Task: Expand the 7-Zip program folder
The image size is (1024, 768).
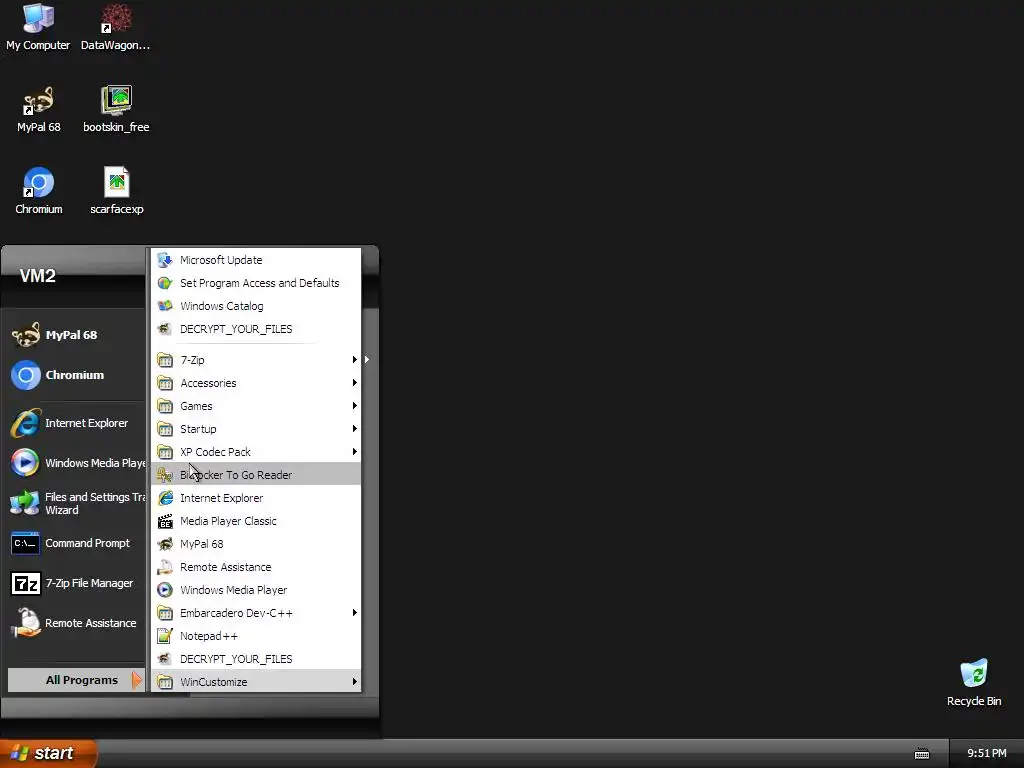Action: pyautogui.click(x=256, y=360)
